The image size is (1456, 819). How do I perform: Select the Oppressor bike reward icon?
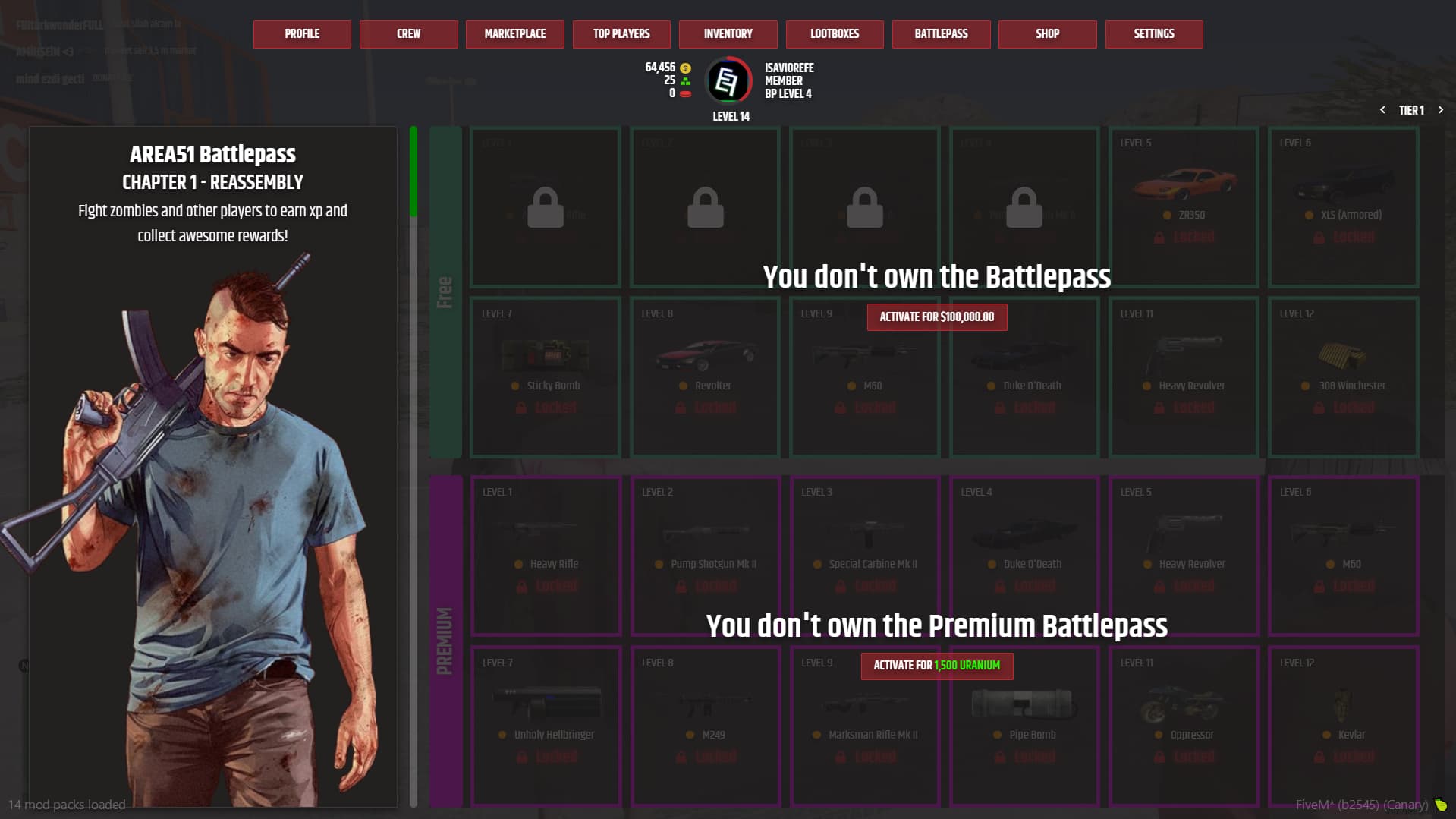click(x=1182, y=704)
